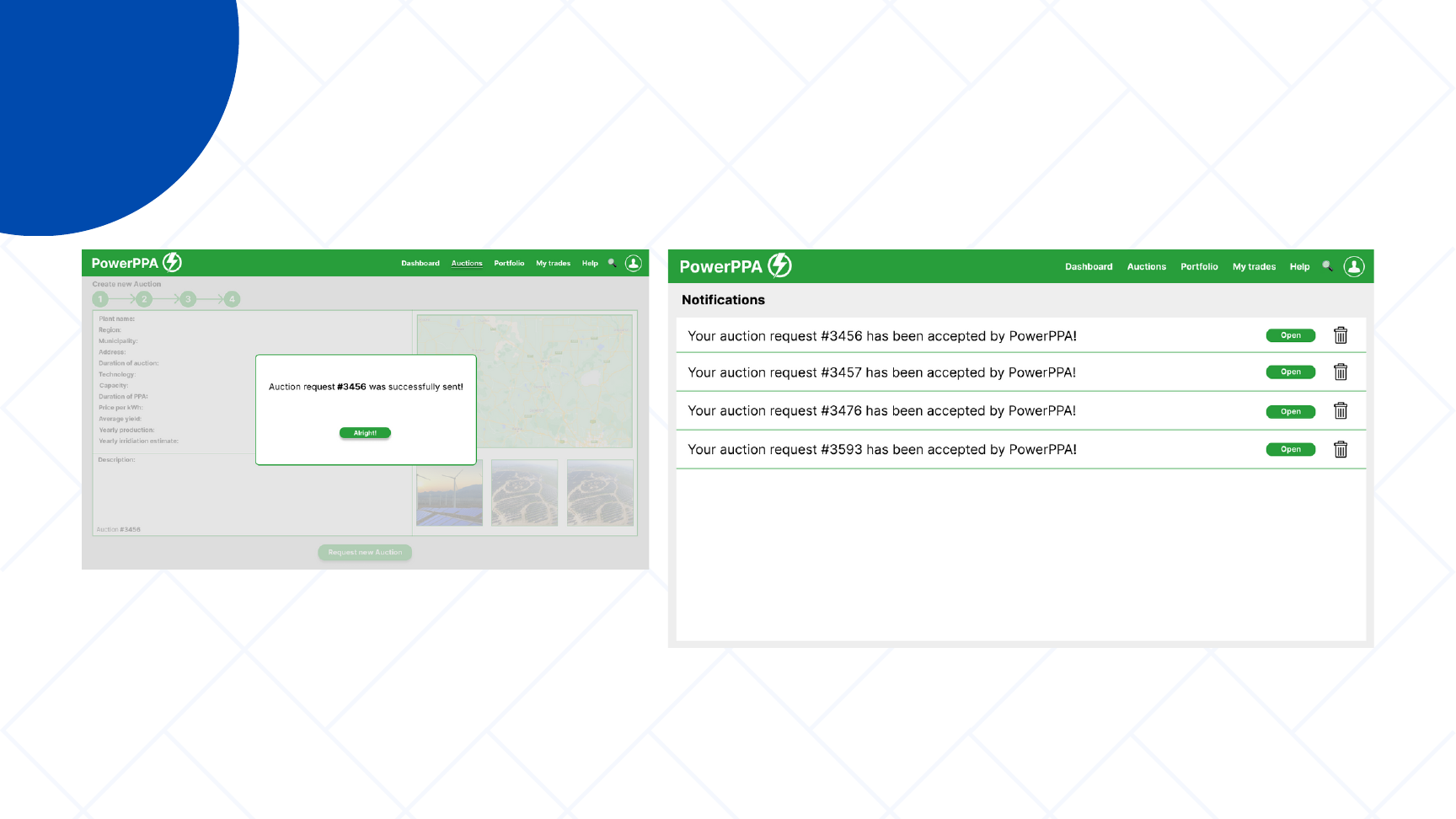1456x819 pixels.
Task: Click profile icon in Create Auction window
Action: [634, 263]
